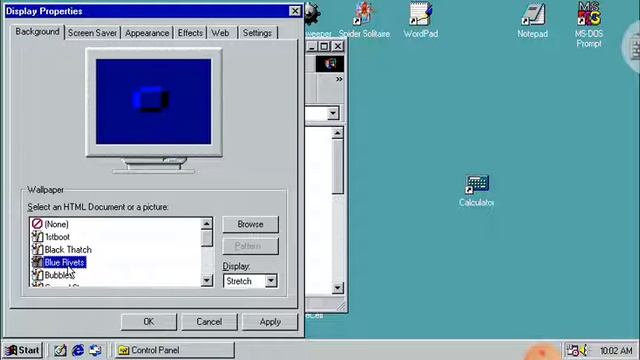Open the Spider Solitaire desktop shortcut
The height and width of the screenshot is (360, 640).
click(x=364, y=20)
